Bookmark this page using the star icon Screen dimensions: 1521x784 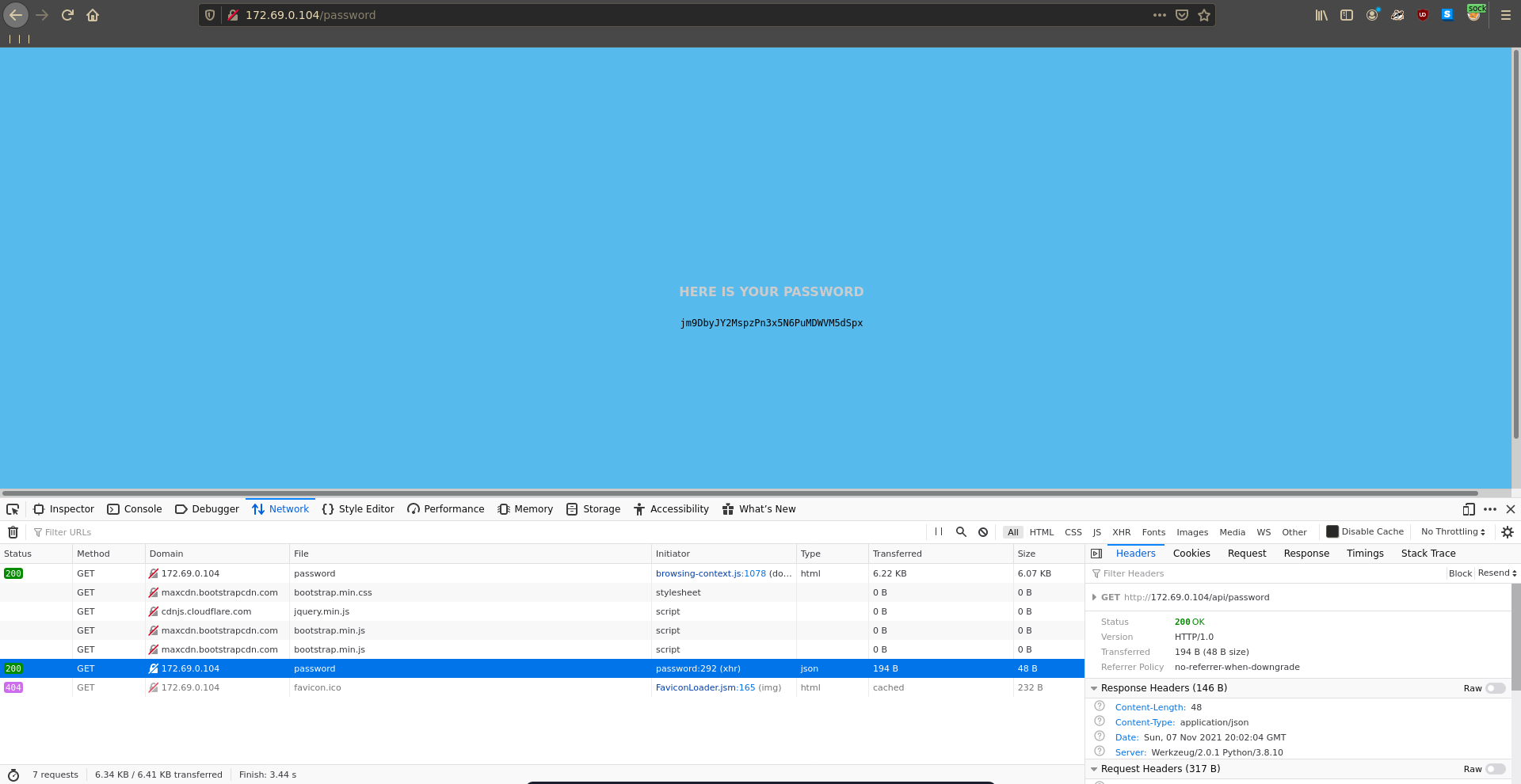(x=1204, y=15)
